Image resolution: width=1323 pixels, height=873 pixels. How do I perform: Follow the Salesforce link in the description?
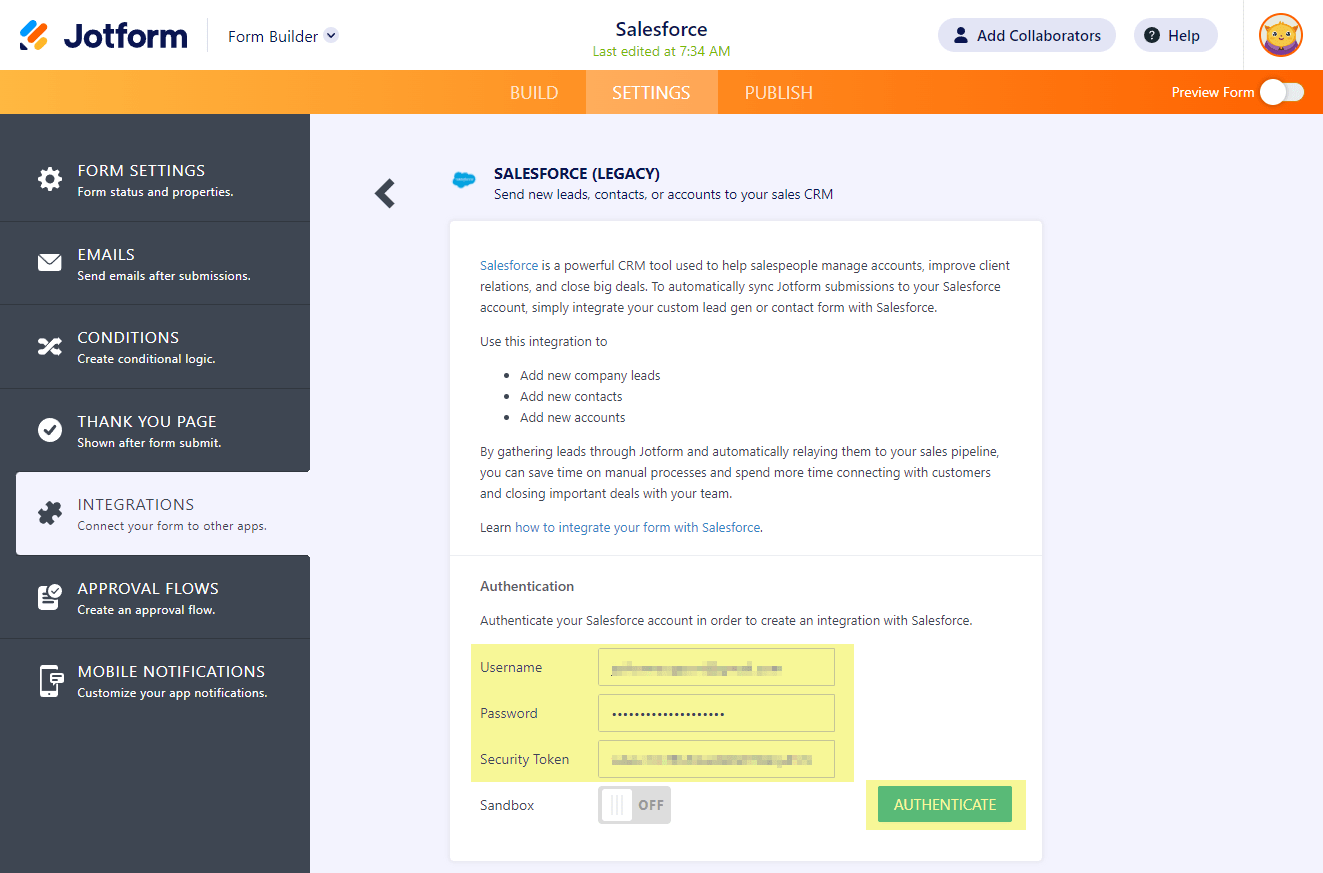point(509,266)
